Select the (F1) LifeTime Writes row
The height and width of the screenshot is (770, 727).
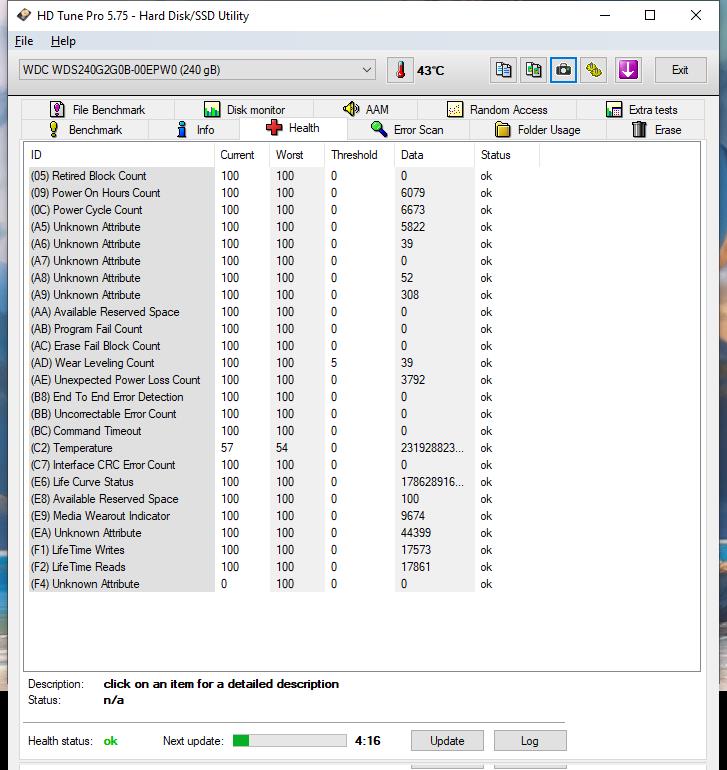coord(284,550)
